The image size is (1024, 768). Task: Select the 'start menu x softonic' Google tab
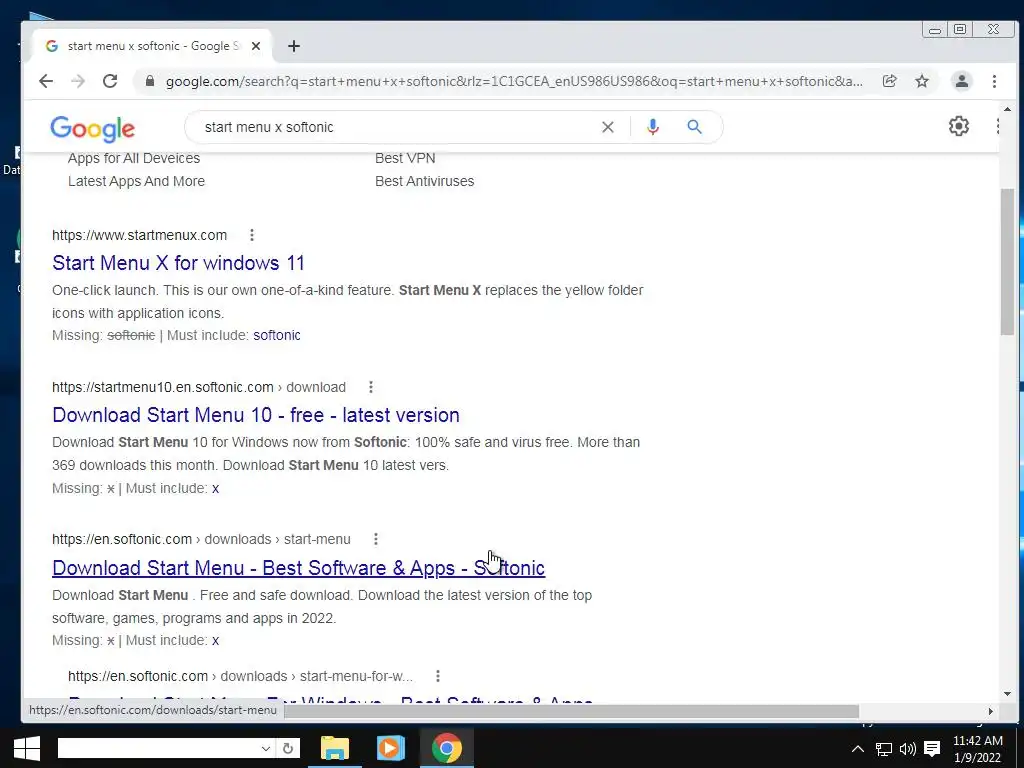[x=153, y=46]
